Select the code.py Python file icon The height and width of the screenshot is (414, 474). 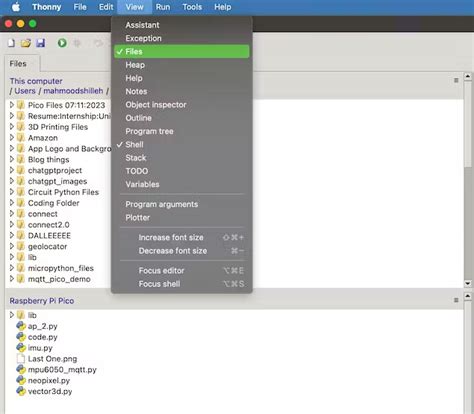pos(21,337)
